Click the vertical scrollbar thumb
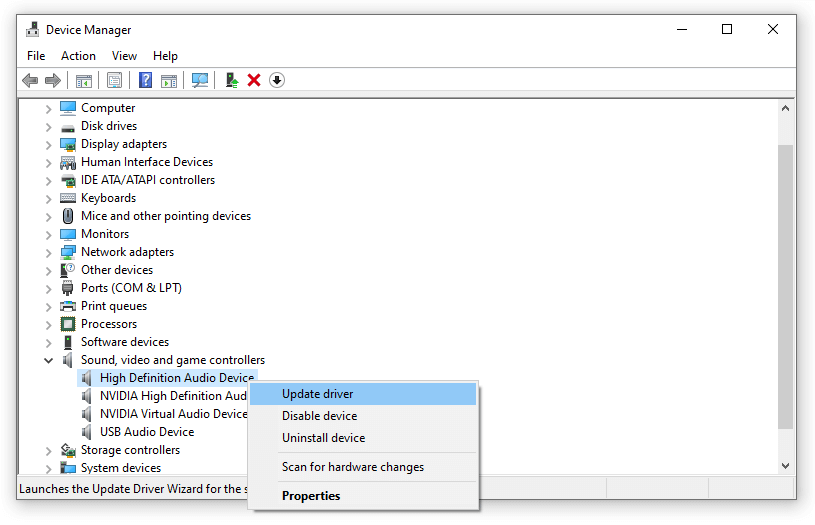Viewport: 815px width, 525px height. (785, 286)
